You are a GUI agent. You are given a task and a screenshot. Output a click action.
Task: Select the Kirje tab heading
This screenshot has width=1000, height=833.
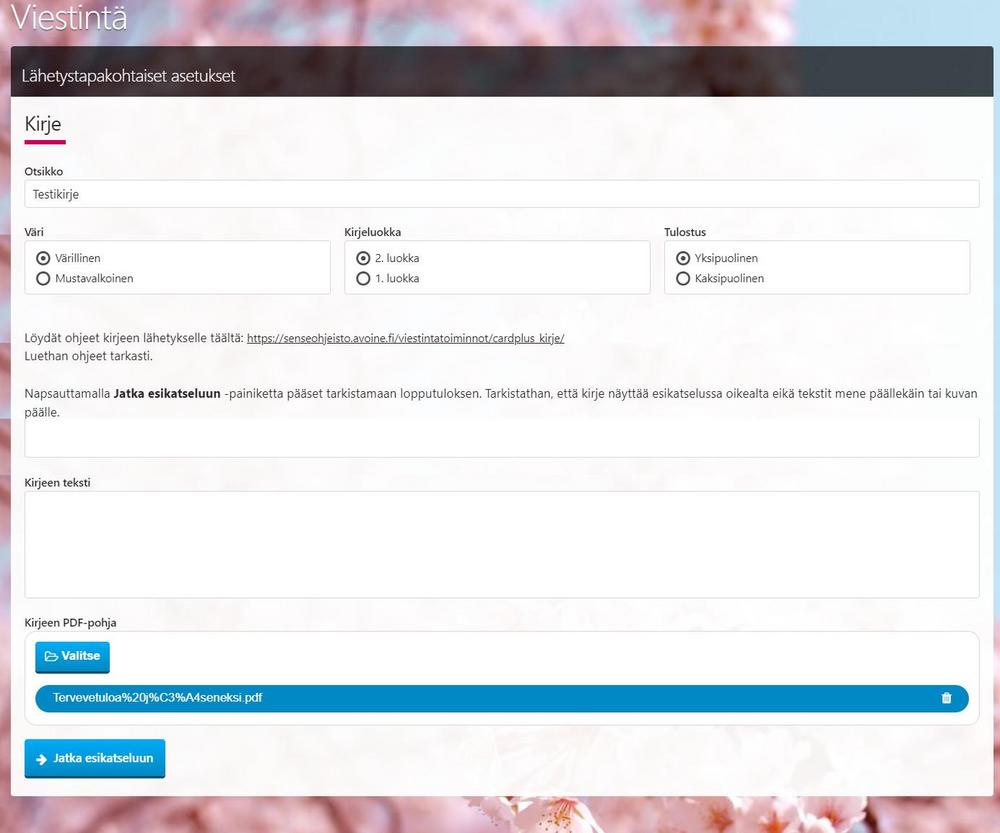click(x=43, y=124)
